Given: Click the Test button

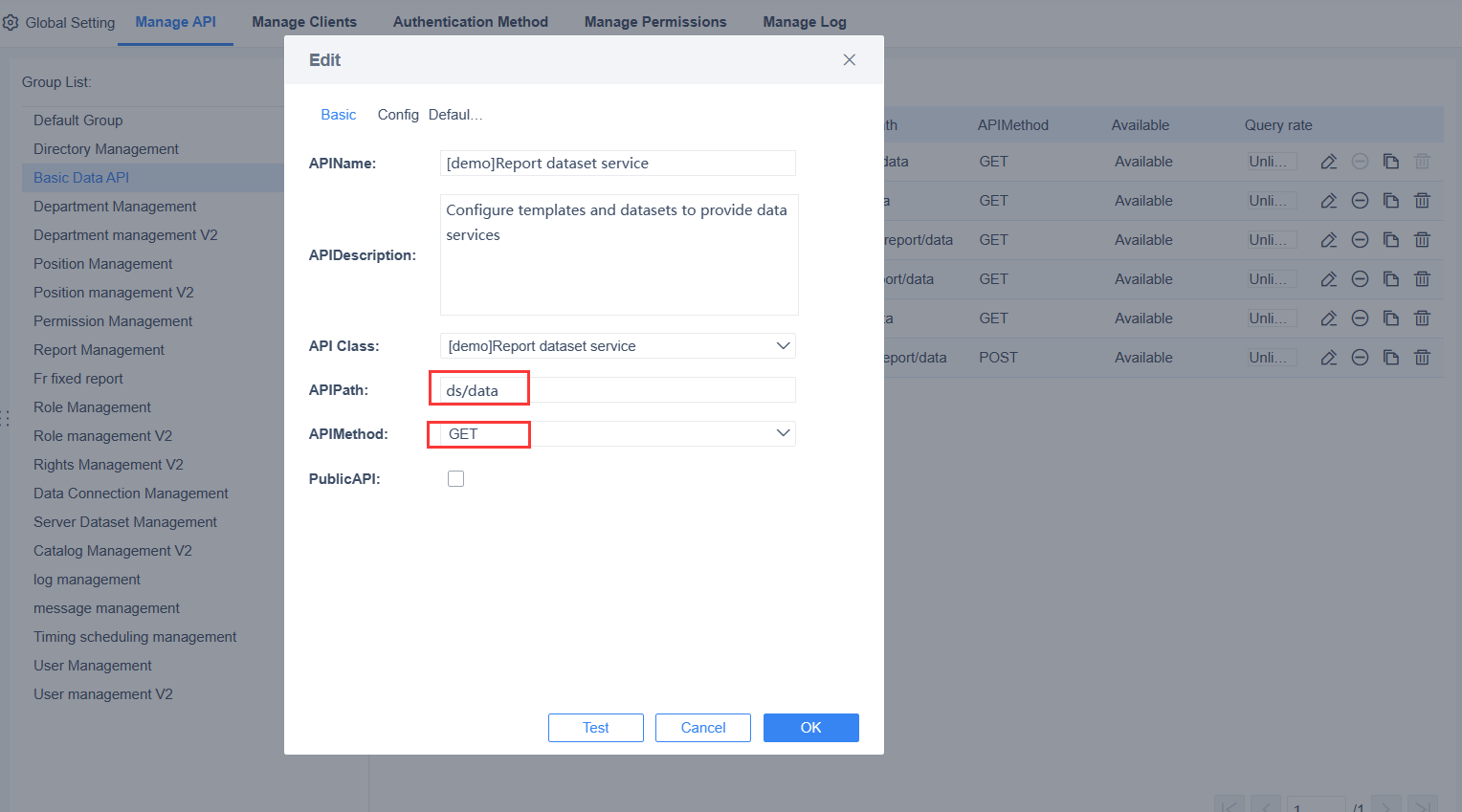Looking at the screenshot, I should pos(595,728).
